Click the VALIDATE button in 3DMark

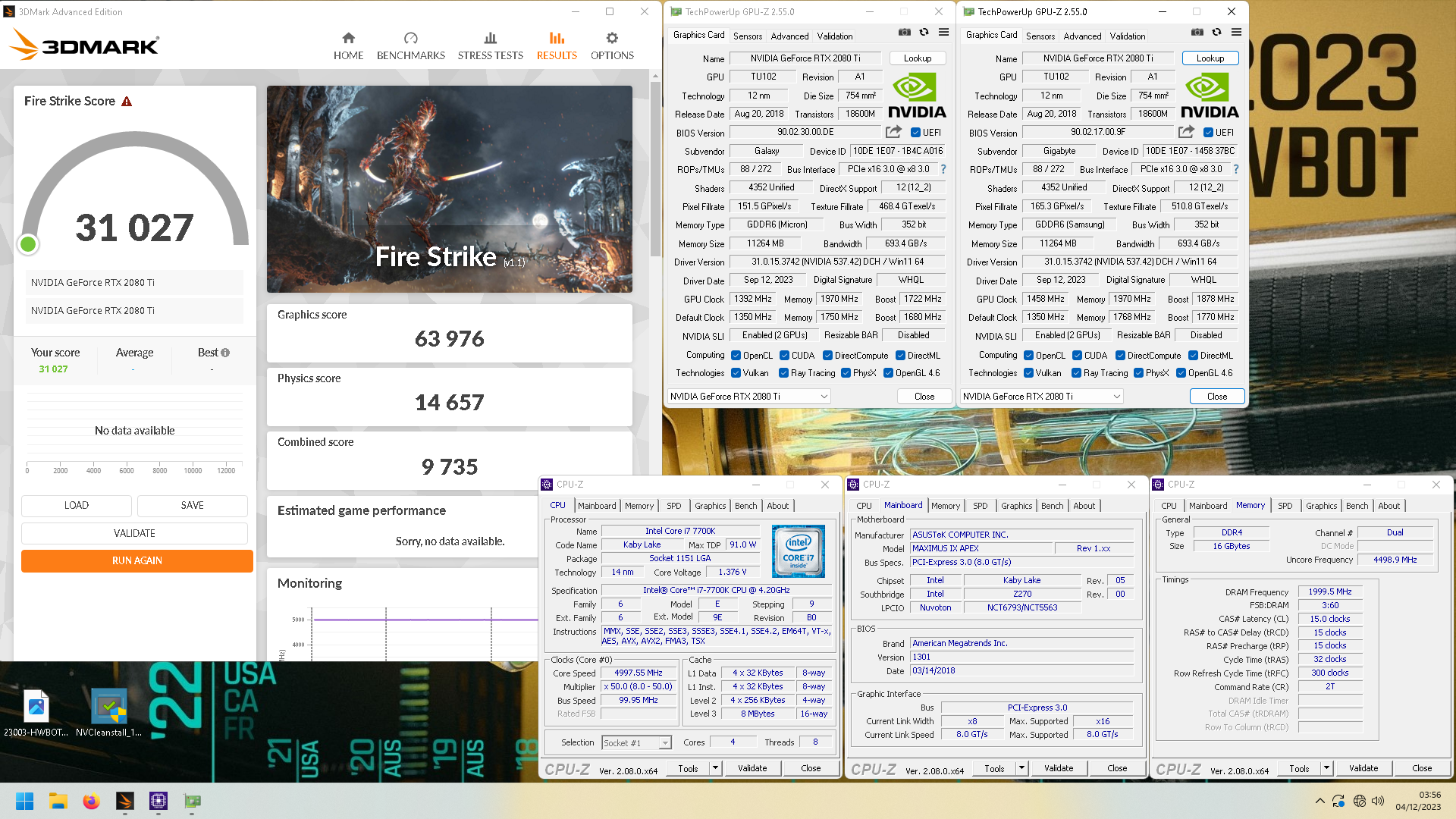[134, 534]
